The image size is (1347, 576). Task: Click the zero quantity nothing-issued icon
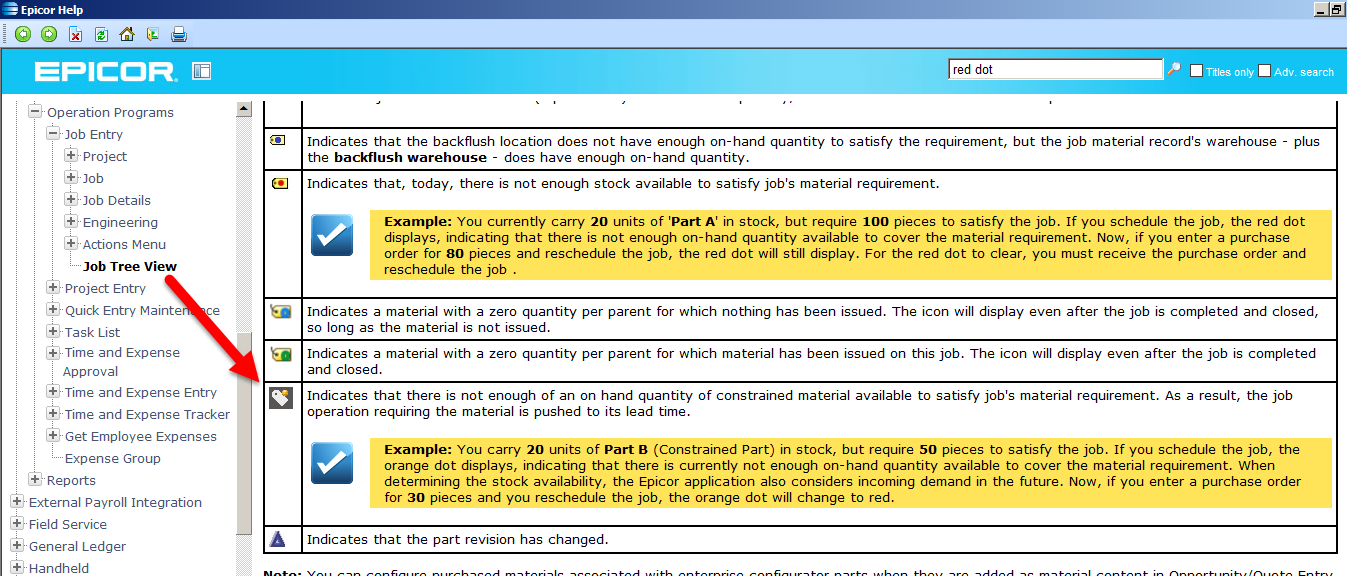coord(281,312)
